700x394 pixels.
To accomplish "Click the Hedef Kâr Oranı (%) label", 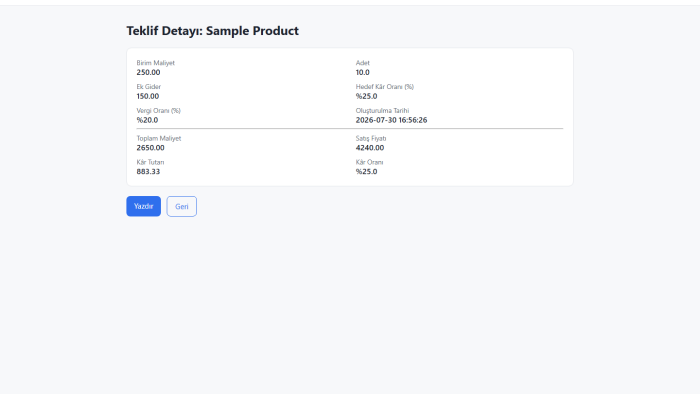I will pyautogui.click(x=385, y=87).
